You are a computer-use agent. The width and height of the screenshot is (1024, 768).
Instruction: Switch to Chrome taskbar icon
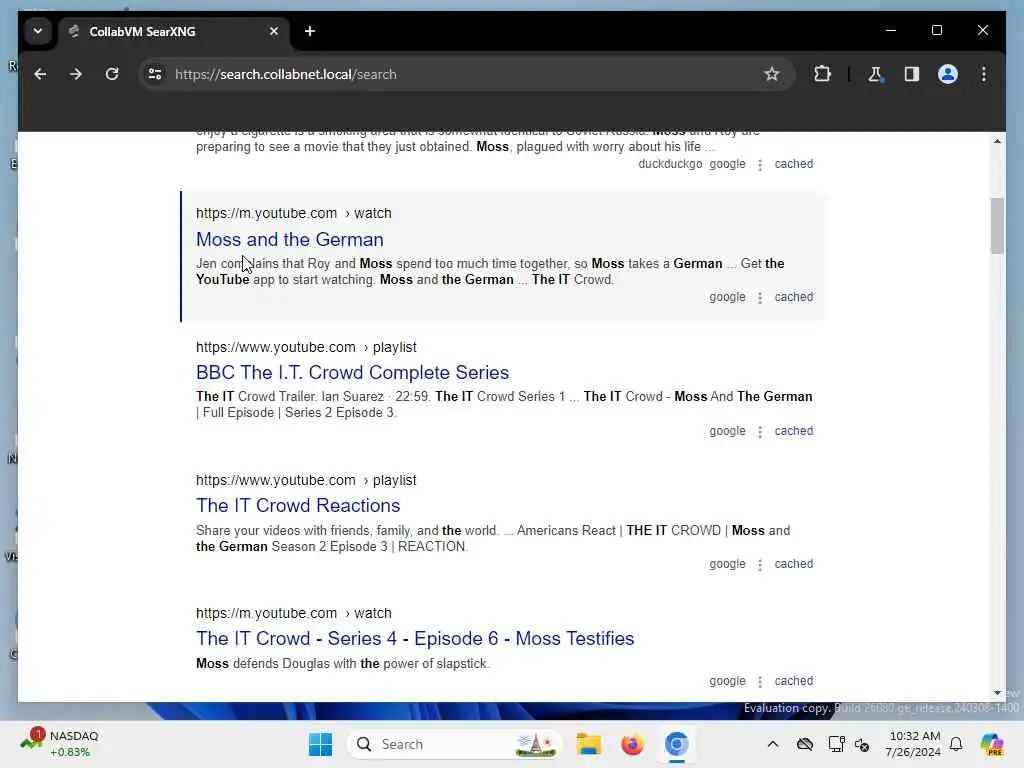(x=677, y=744)
